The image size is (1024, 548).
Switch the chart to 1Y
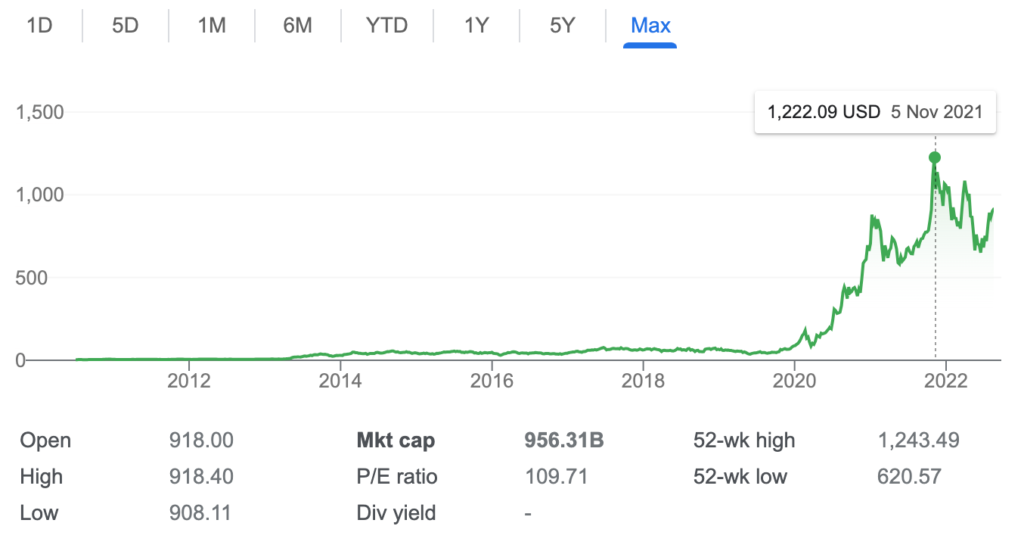(x=477, y=25)
